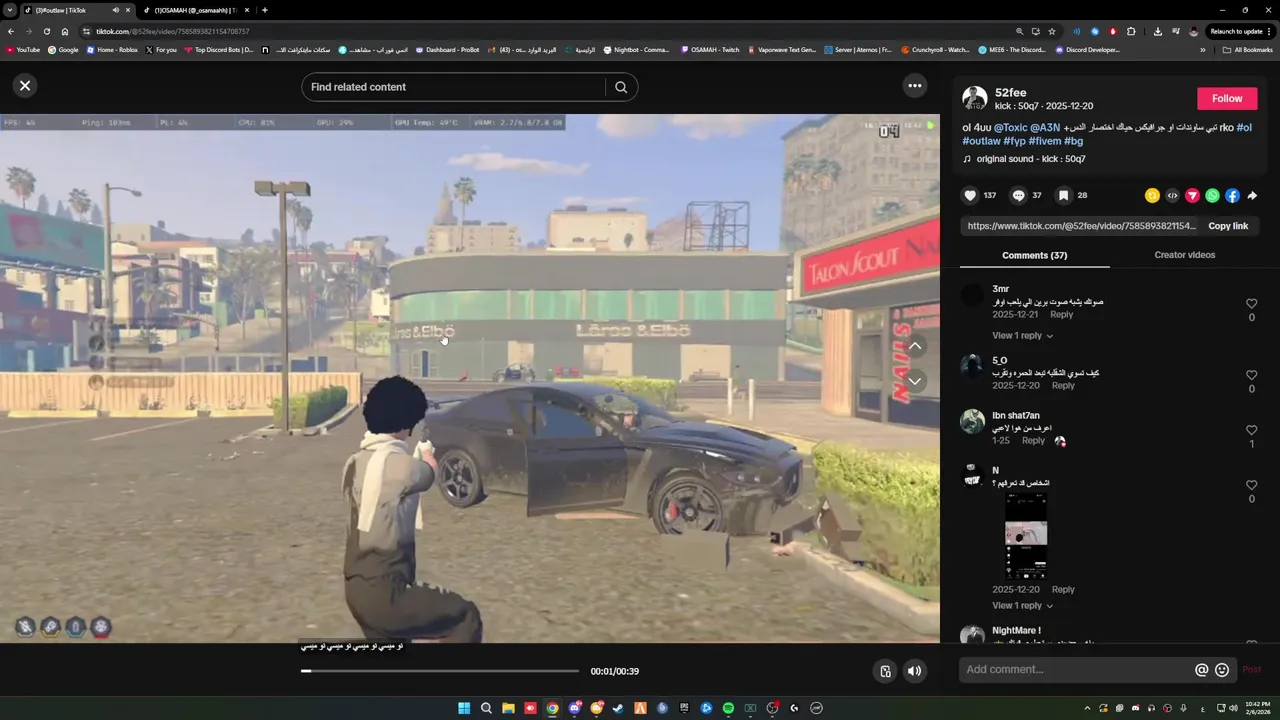Image resolution: width=1280 pixels, height=720 pixels.
Task: Switch to Comments (37) tab
Action: pos(1034,255)
